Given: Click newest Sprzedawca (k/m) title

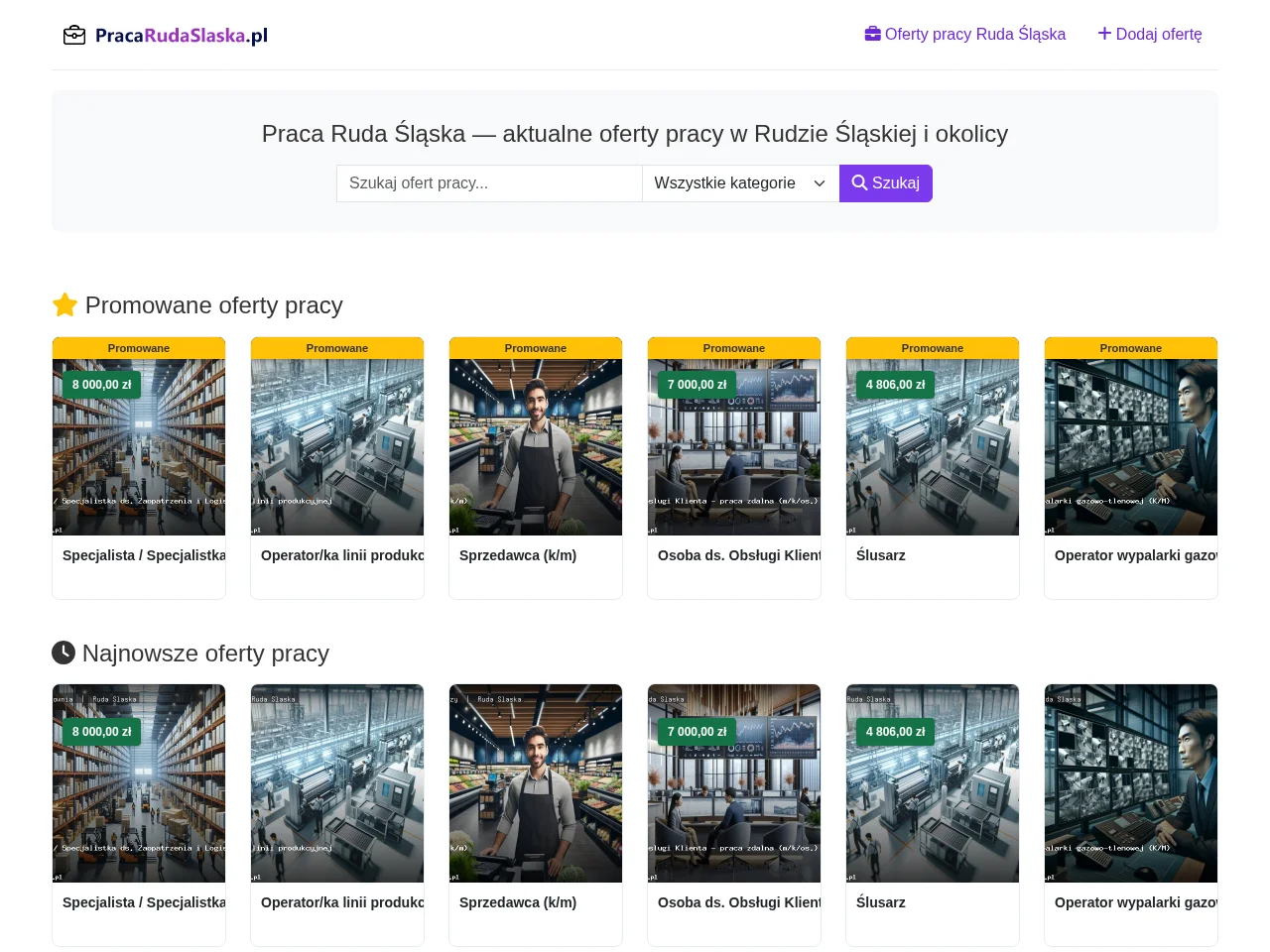Looking at the screenshot, I should (518, 902).
